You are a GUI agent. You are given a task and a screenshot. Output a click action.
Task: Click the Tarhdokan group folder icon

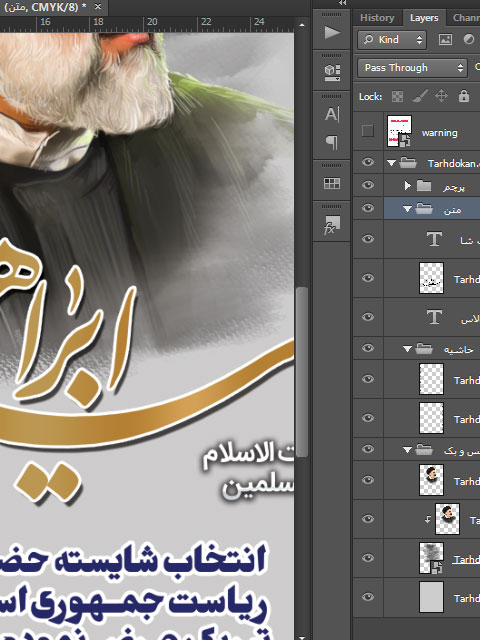click(x=408, y=163)
